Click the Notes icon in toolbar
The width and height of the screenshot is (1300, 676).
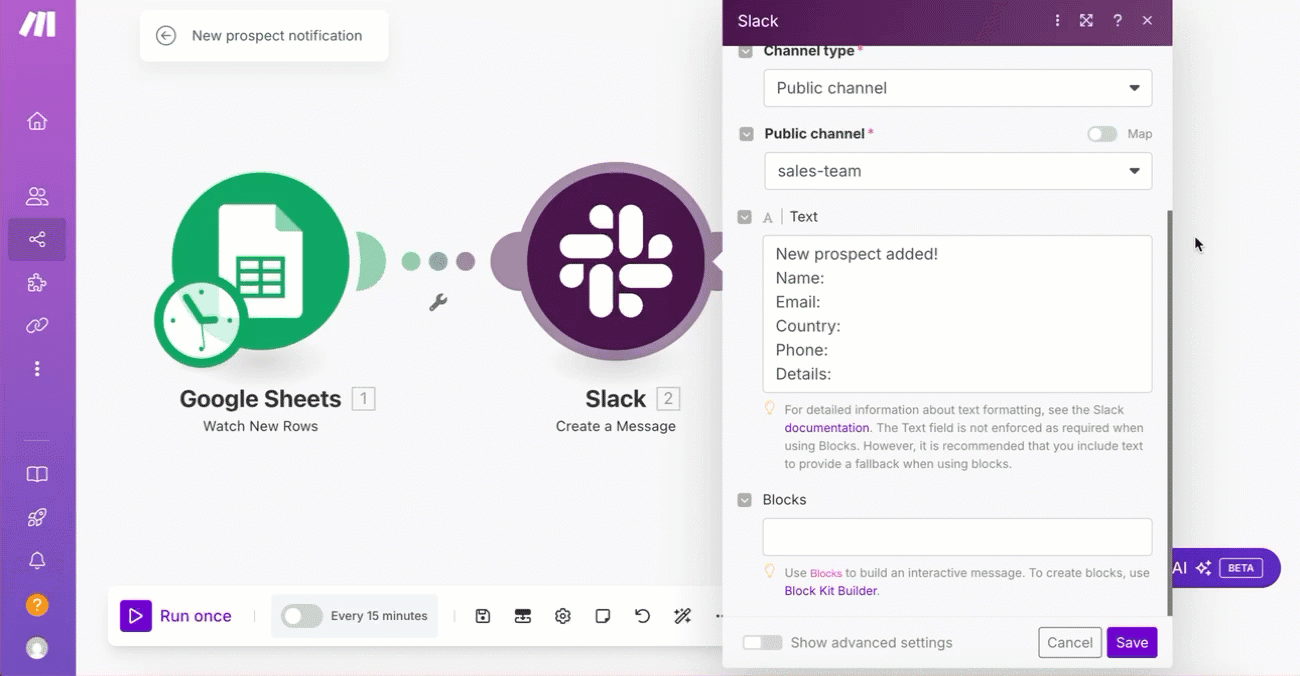[x=603, y=616]
